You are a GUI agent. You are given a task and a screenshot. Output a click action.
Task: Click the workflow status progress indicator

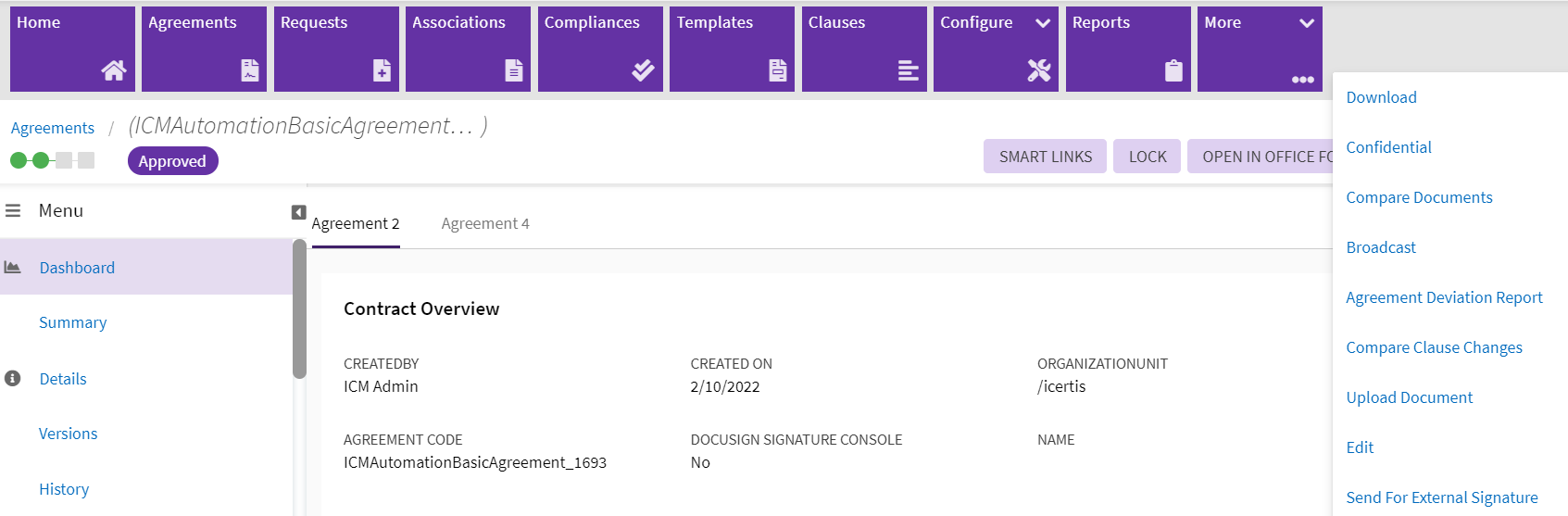click(52, 160)
